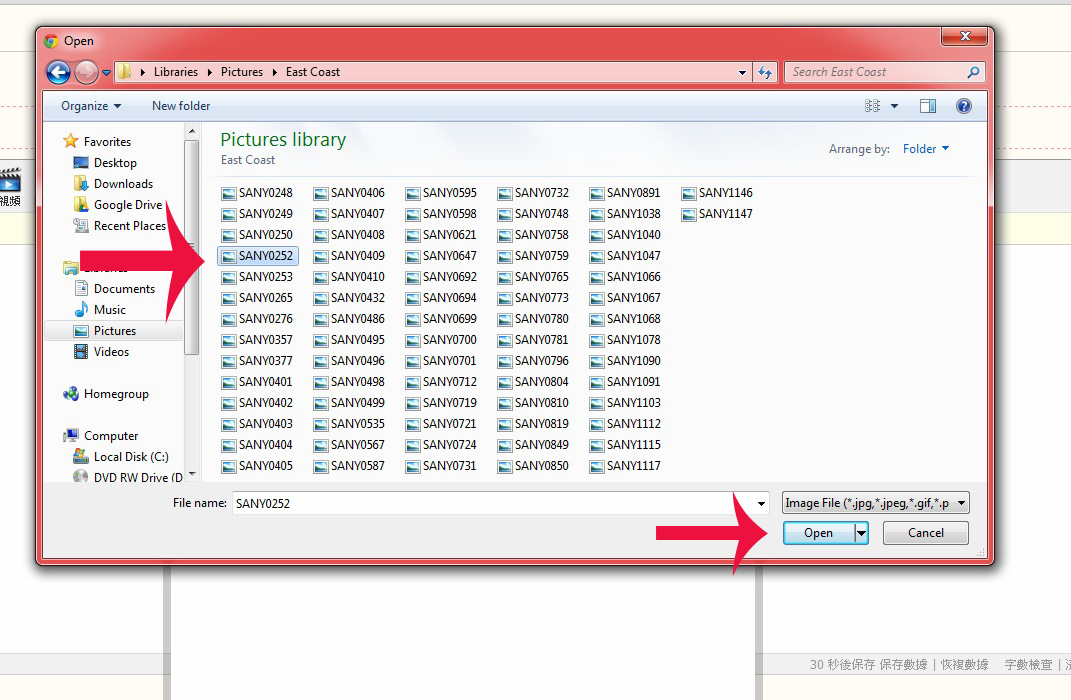Click New folder in the toolbar
This screenshot has height=700, width=1071.
tap(181, 106)
